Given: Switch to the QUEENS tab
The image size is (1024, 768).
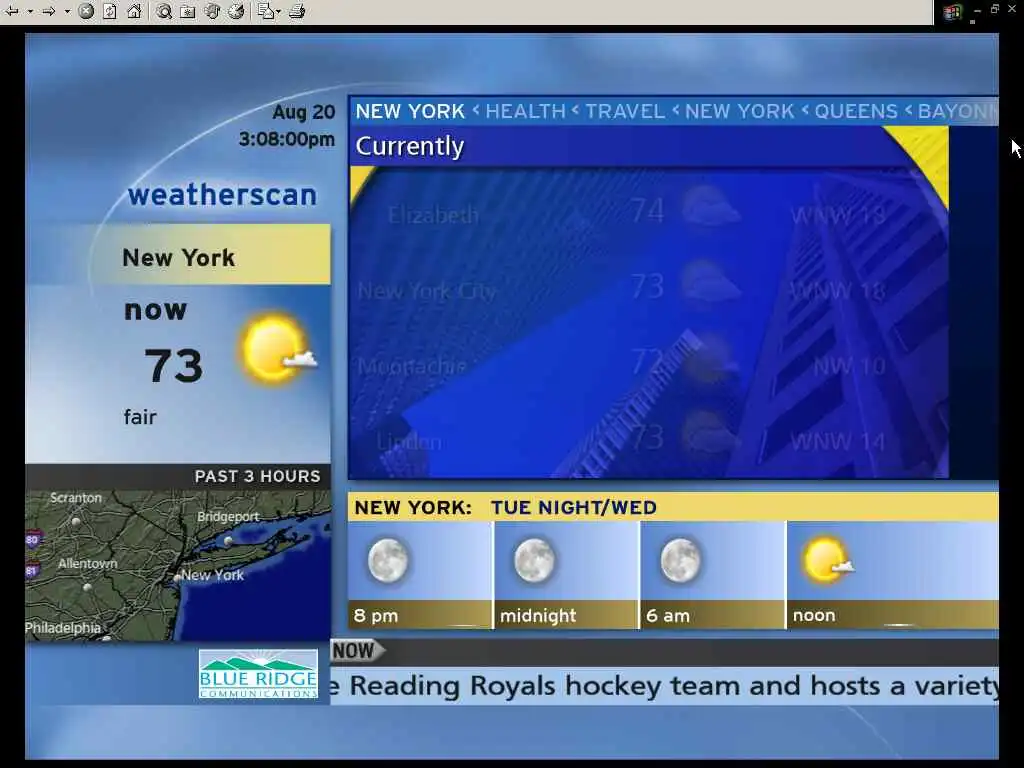Looking at the screenshot, I should point(856,112).
